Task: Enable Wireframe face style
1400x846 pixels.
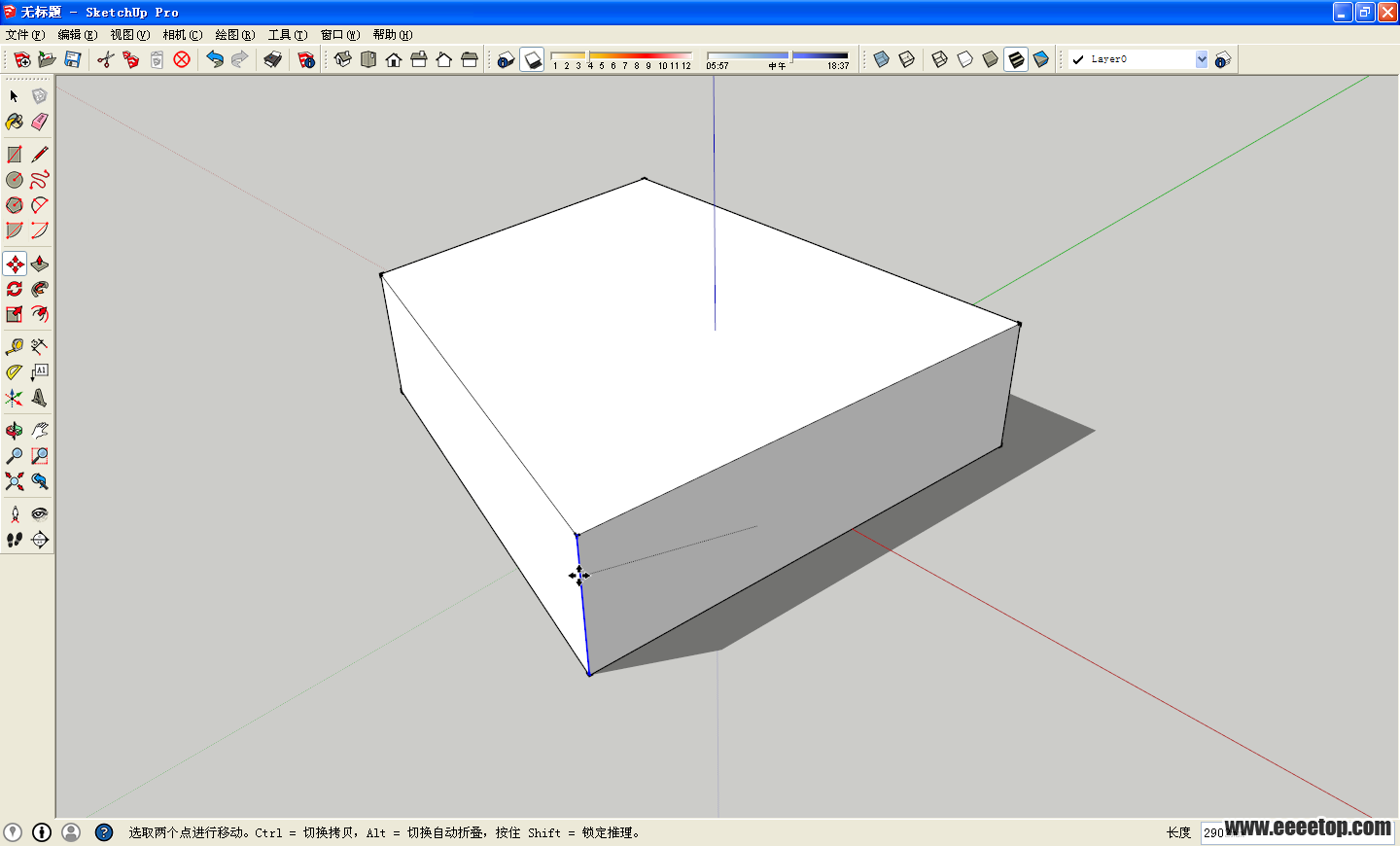Action: tap(940, 59)
